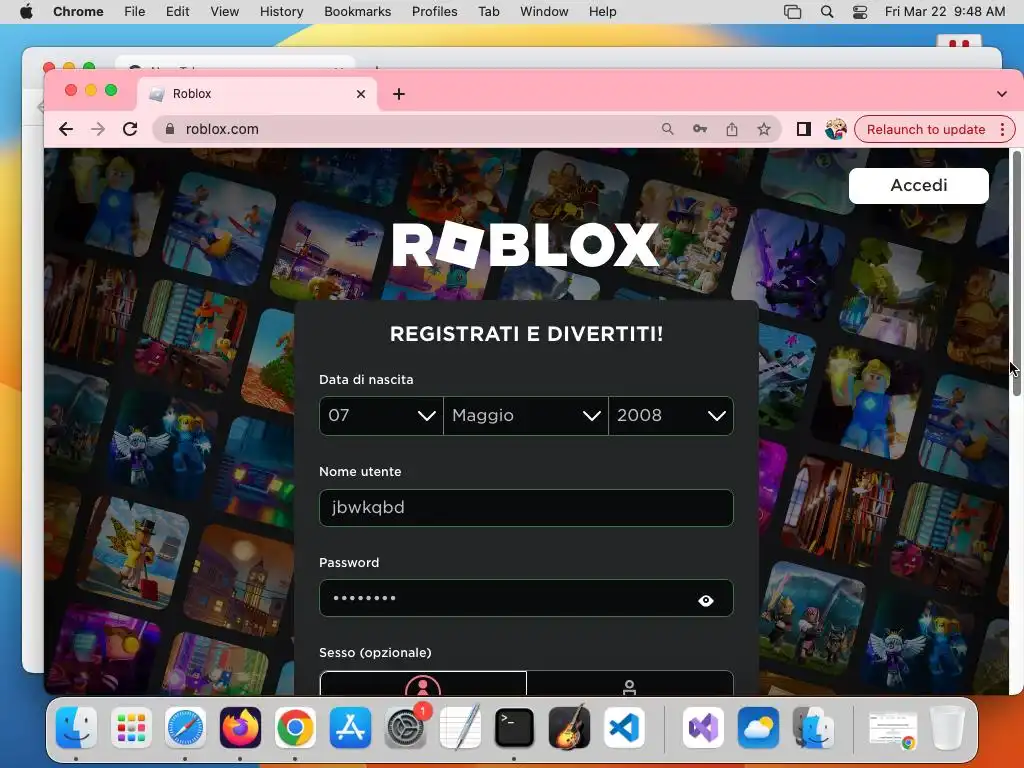
Task: Click the zoom magnifier icon in address bar
Action: (667, 129)
